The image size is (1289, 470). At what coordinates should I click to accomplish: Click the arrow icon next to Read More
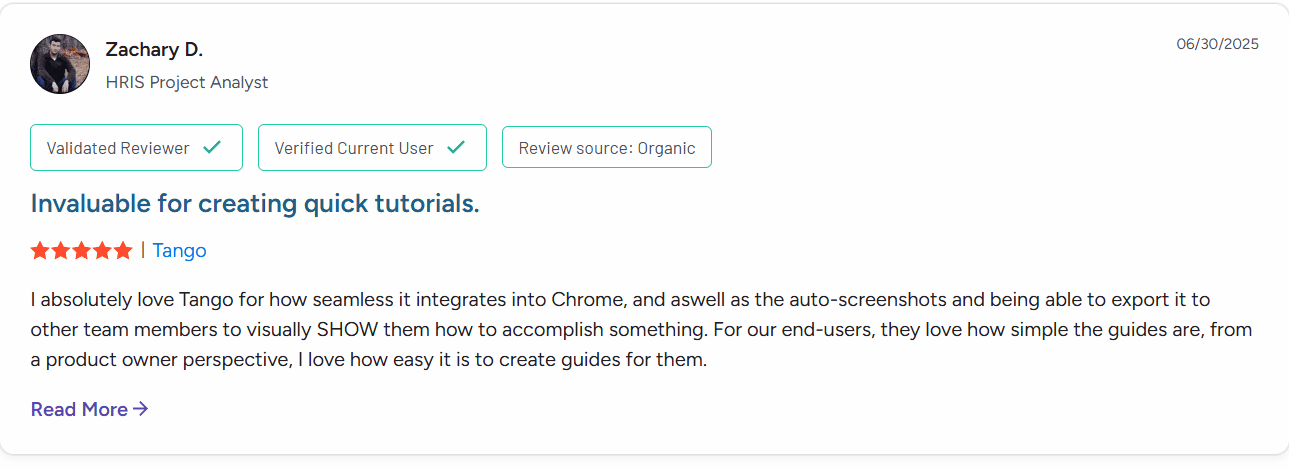(141, 409)
